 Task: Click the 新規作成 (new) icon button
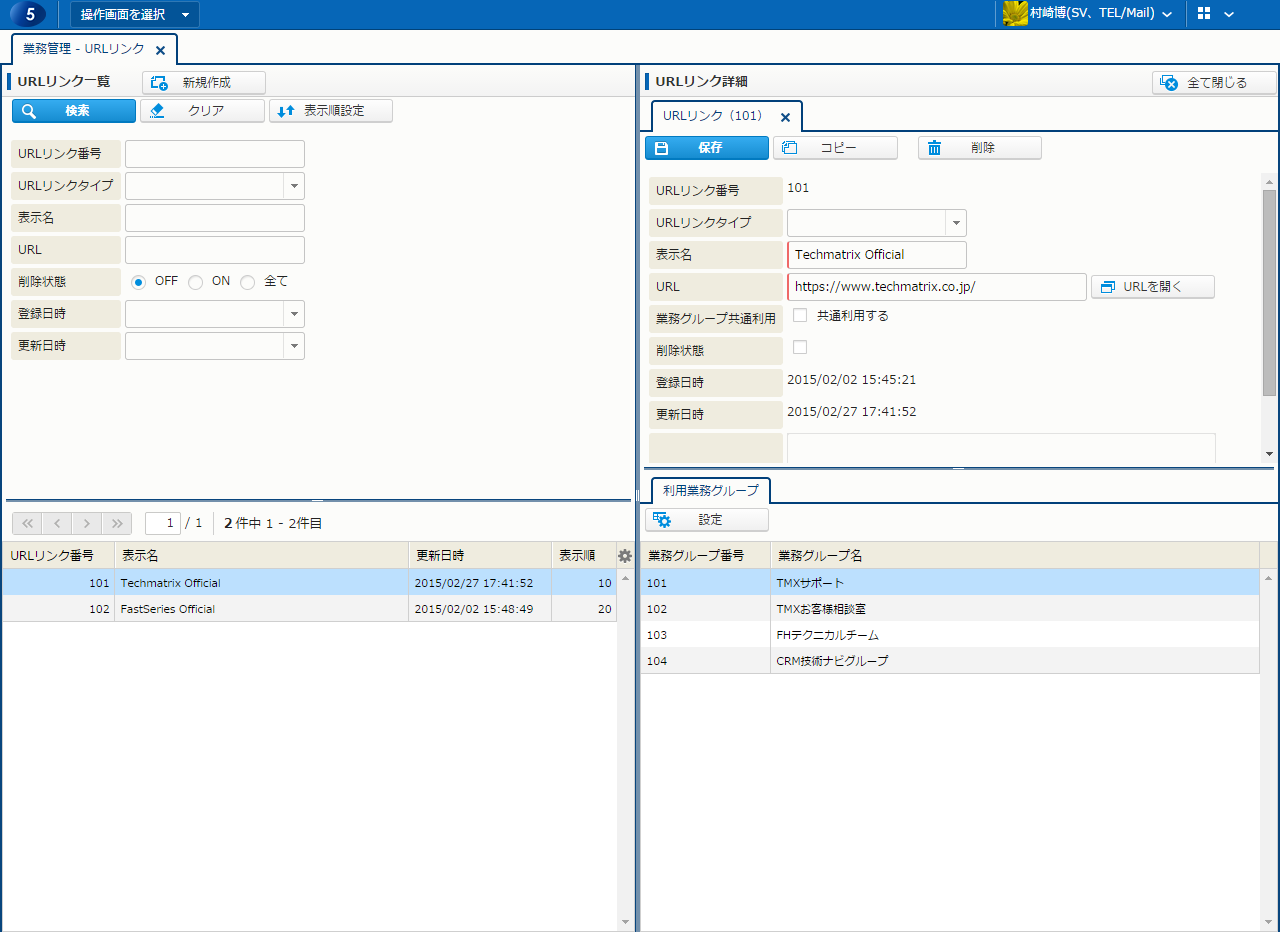pyautogui.click(x=204, y=83)
